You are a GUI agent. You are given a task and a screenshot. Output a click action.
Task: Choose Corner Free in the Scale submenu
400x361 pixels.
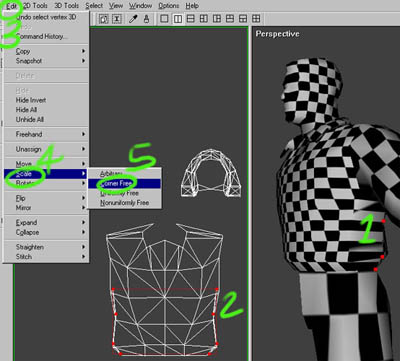pos(124,183)
